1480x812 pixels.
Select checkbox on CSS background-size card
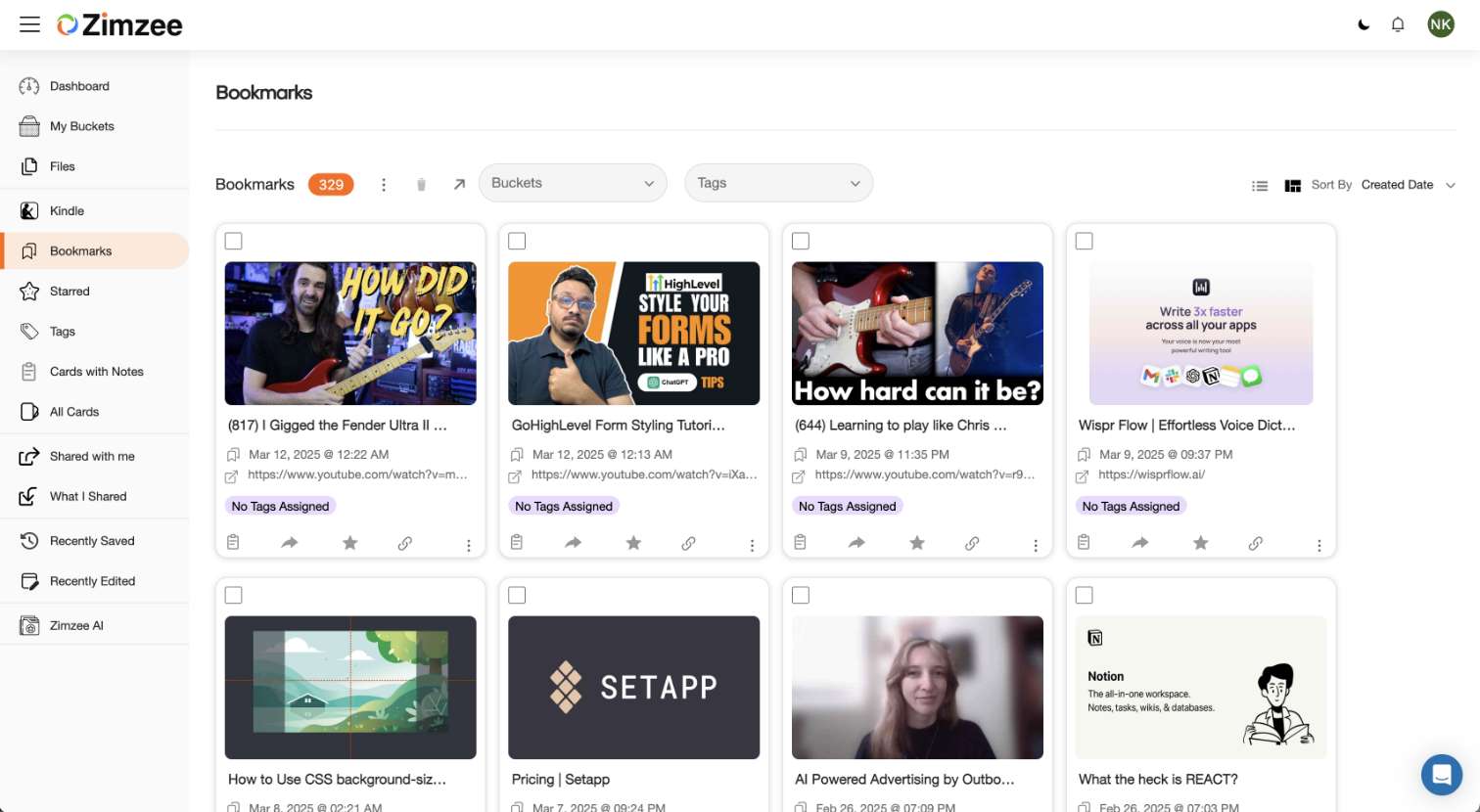click(x=234, y=595)
